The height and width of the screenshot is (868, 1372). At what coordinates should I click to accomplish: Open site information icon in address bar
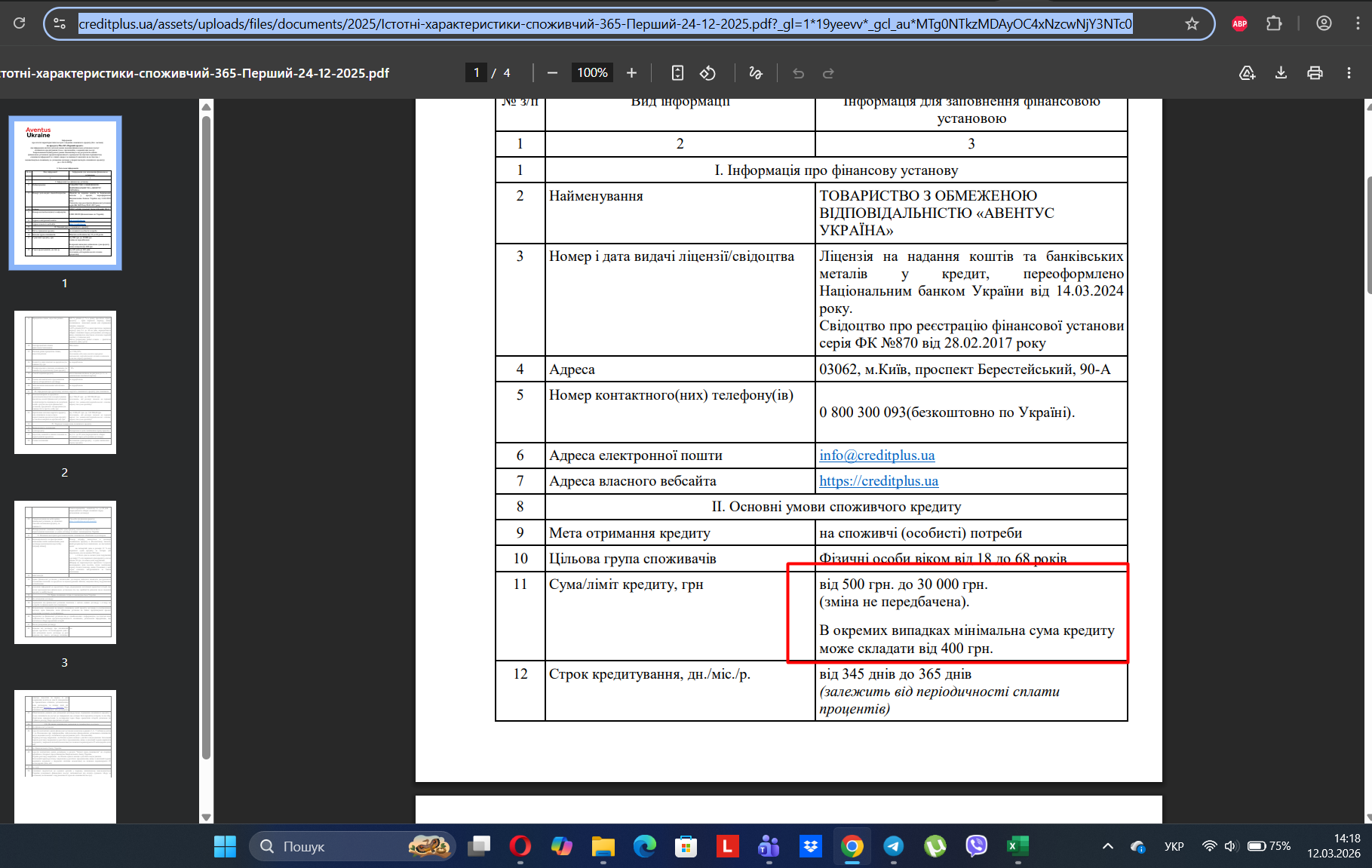click(60, 23)
